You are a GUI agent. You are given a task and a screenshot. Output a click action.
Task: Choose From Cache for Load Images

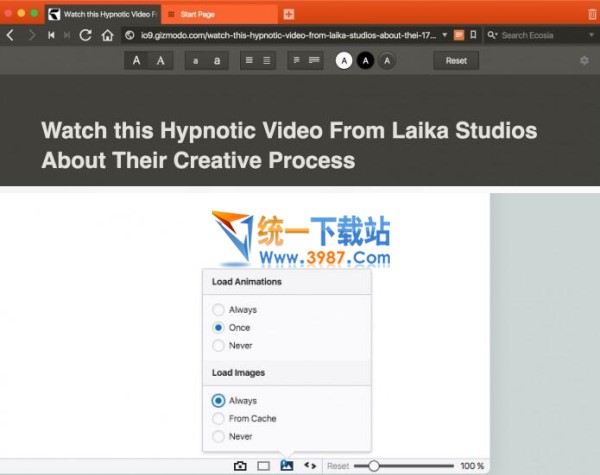click(219, 419)
